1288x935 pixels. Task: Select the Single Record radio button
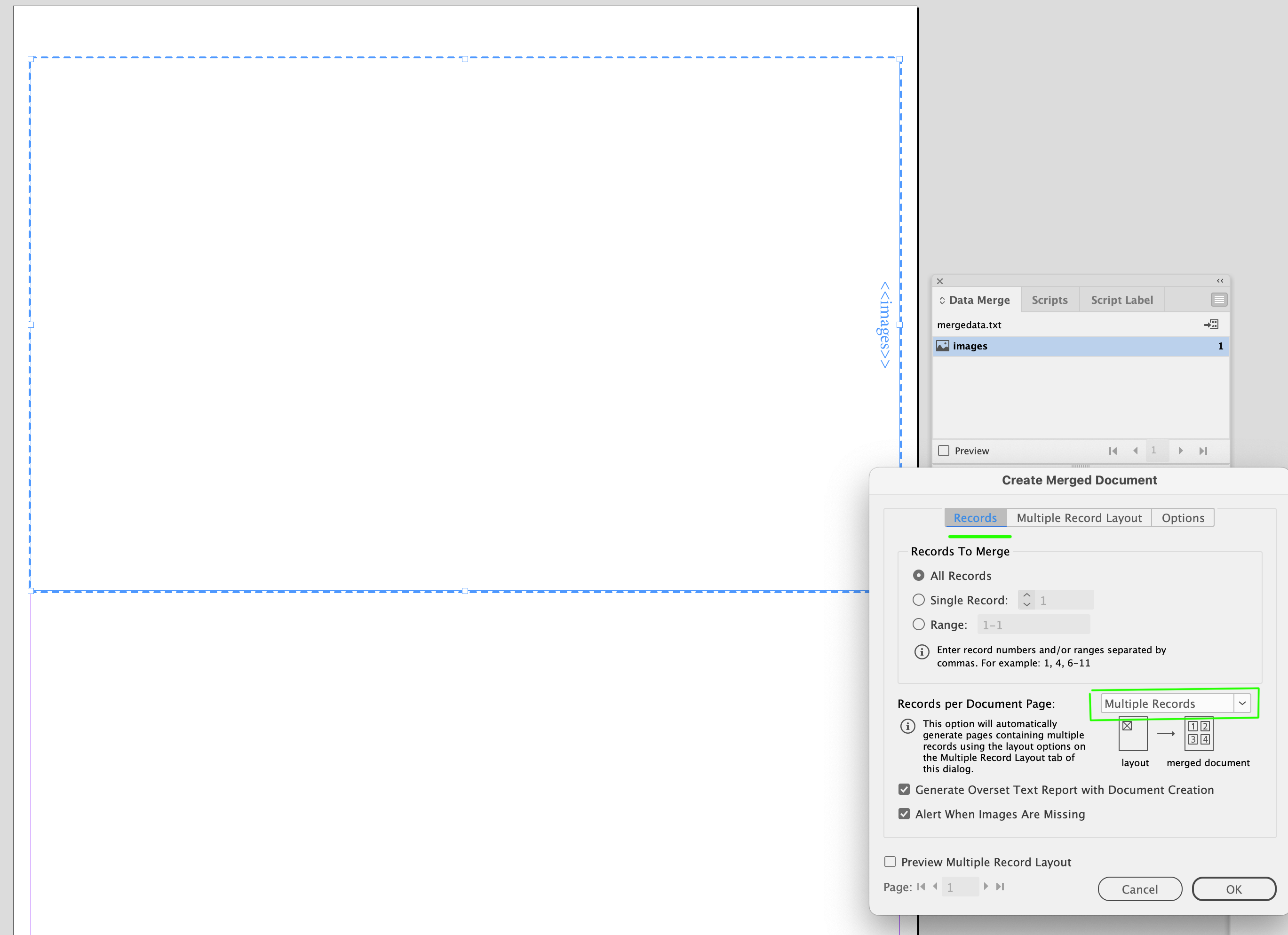(x=918, y=600)
